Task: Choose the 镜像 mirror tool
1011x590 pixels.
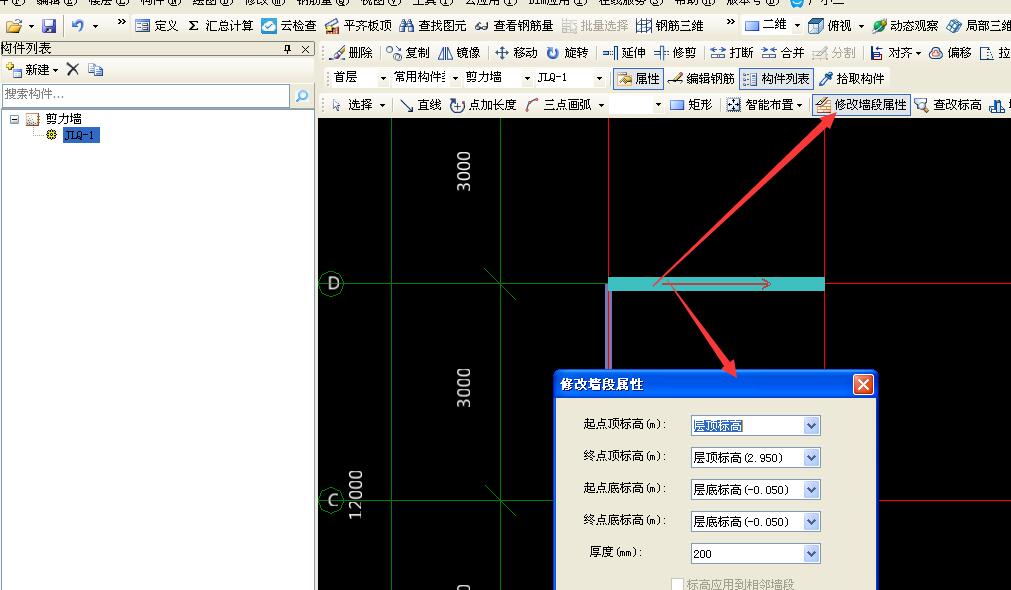Action: point(459,53)
